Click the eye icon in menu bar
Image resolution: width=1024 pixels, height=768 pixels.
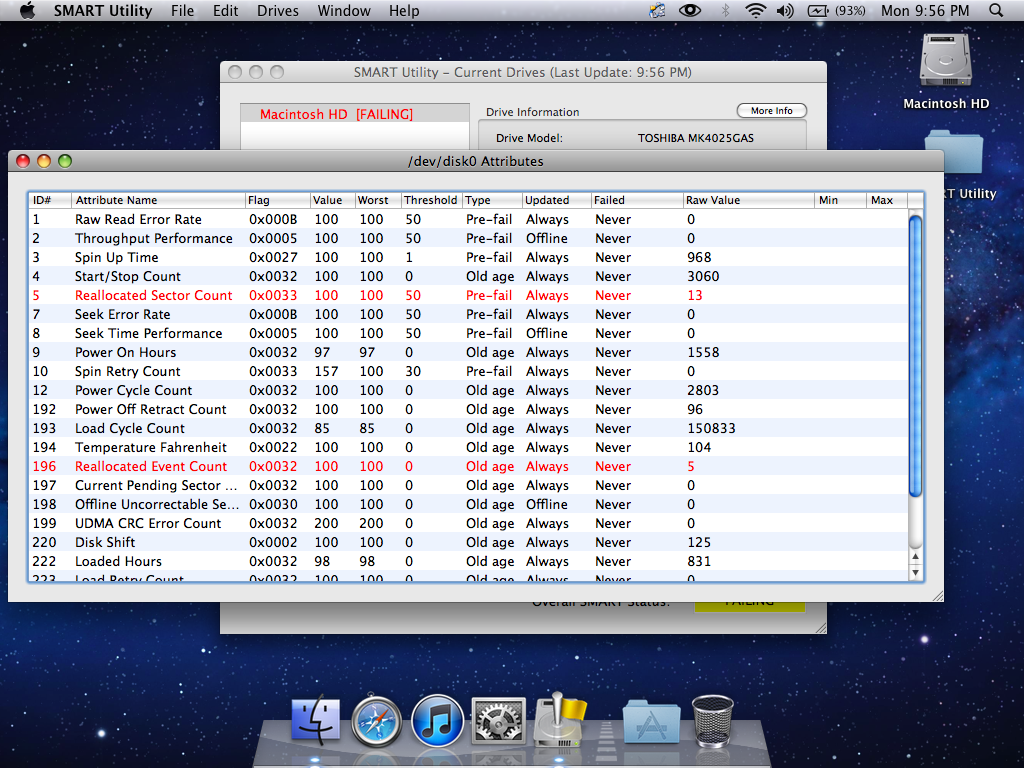pos(690,10)
